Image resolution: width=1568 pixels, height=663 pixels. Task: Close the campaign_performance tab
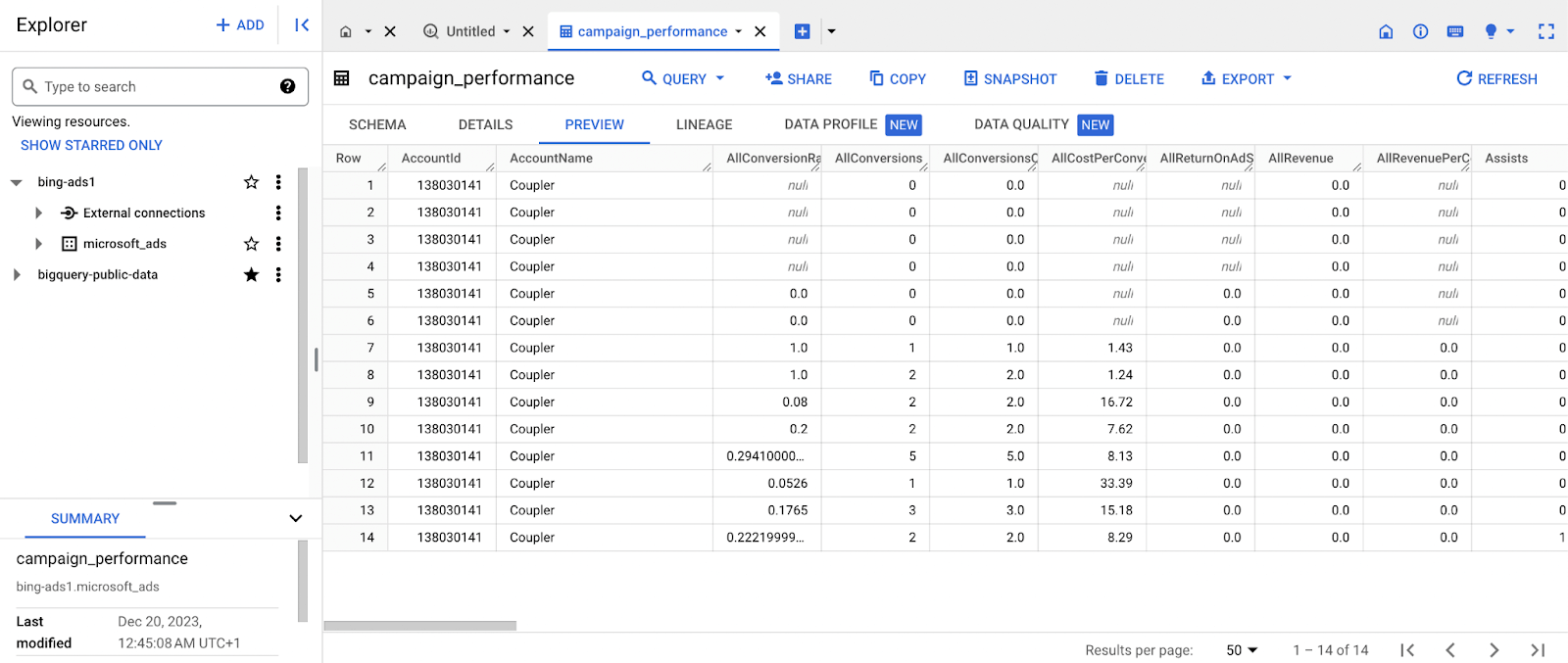coord(760,31)
